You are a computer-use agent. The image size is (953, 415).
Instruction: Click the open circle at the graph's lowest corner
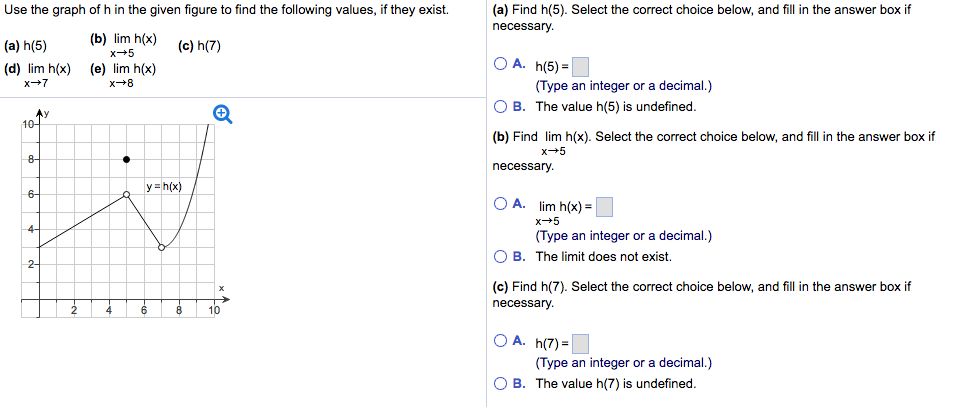click(162, 247)
